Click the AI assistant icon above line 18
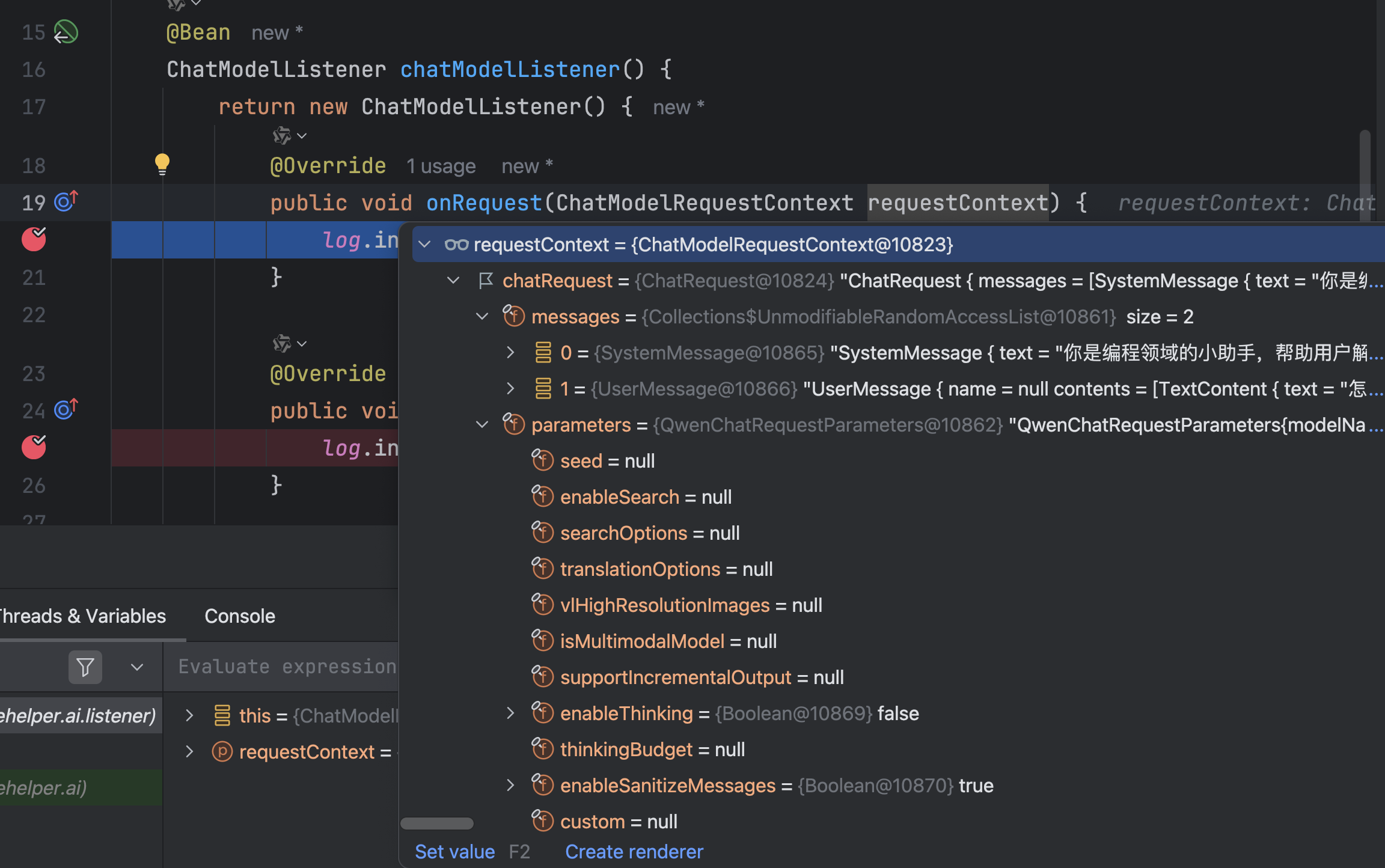The width and height of the screenshot is (1385, 868). [x=281, y=136]
